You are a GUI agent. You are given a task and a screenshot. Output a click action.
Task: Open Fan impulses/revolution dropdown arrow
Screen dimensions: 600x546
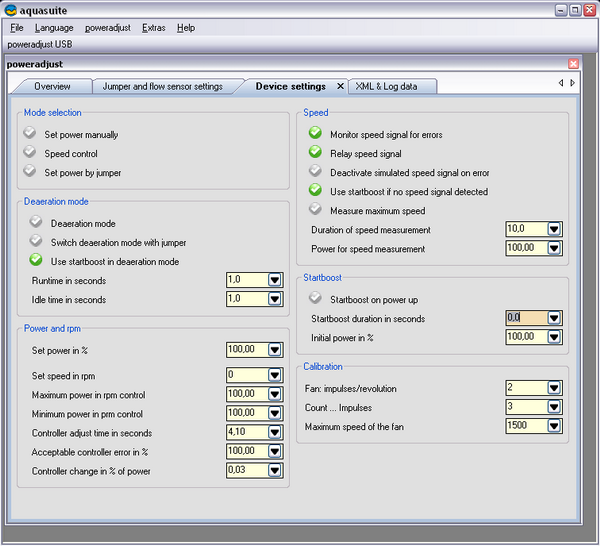click(x=554, y=388)
